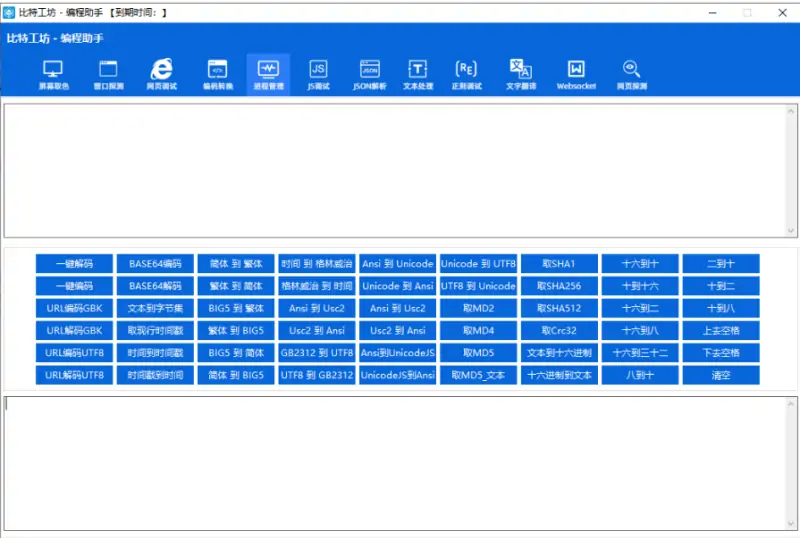This screenshot has width=800, height=538.
Task: Launch the 文字翻译 text translation tool
Action: click(520, 74)
